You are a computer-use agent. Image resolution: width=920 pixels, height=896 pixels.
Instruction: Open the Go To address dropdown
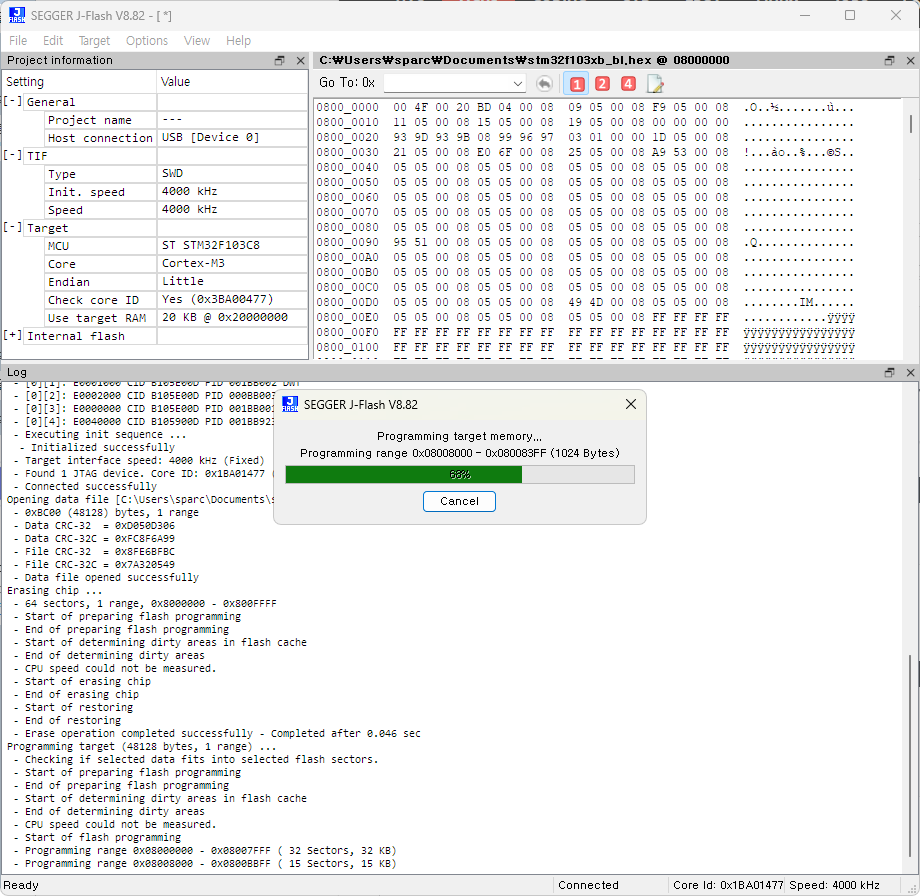517,83
